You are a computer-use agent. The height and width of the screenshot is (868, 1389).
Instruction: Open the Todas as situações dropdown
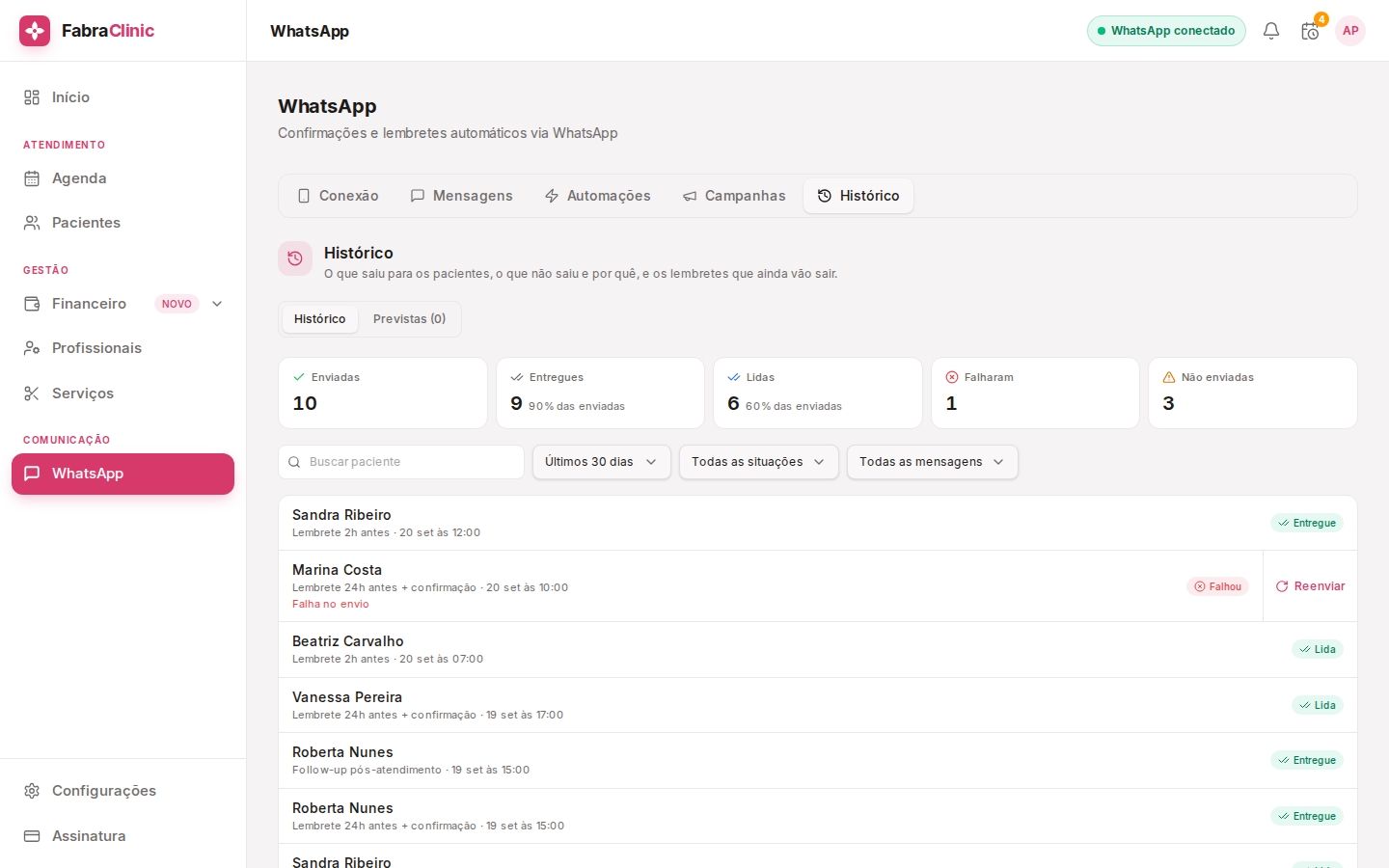coord(758,462)
